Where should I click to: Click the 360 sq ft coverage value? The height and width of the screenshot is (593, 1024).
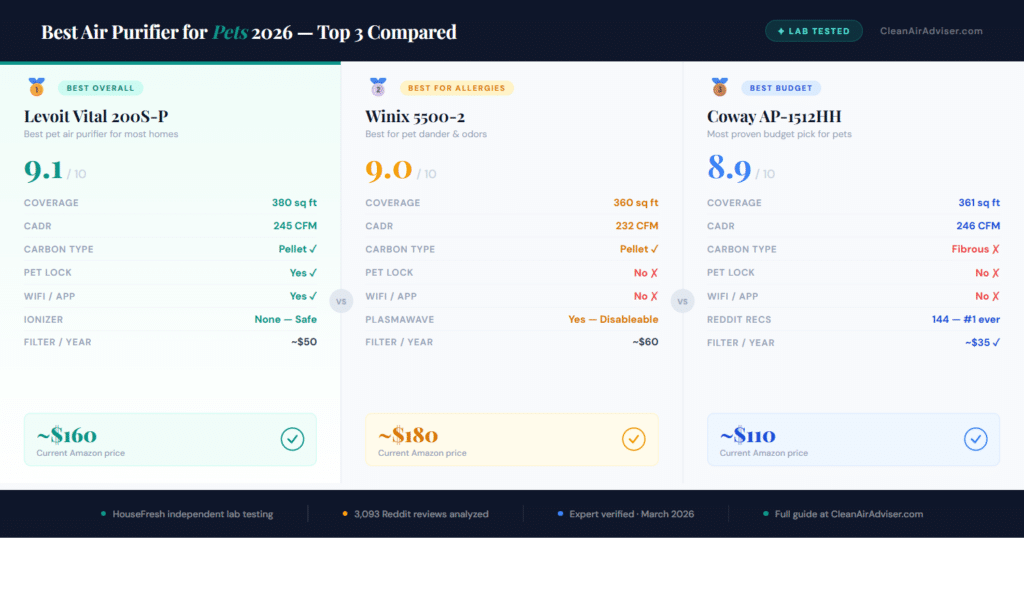click(x=635, y=202)
